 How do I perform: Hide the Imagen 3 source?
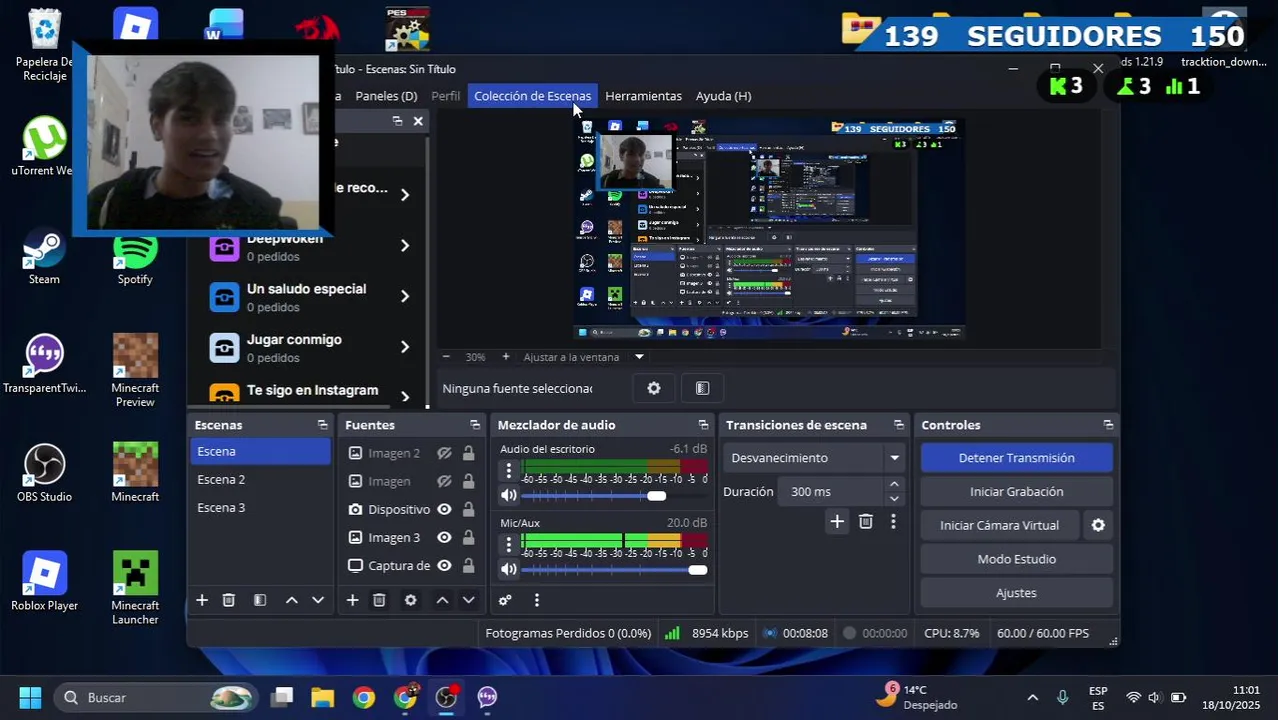[x=444, y=537]
